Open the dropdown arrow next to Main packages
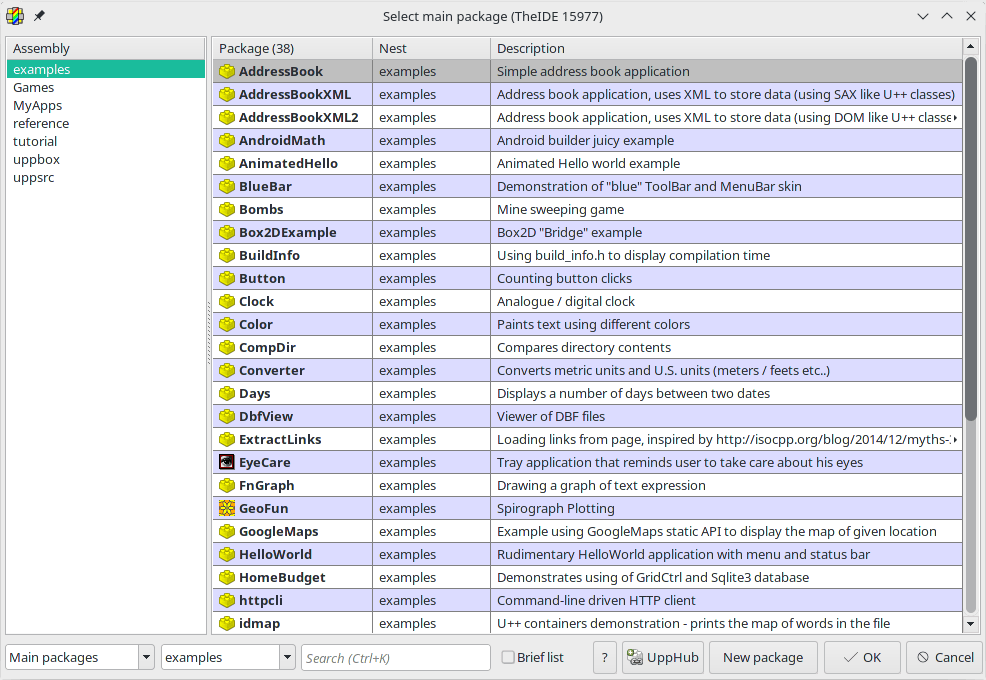This screenshot has height=680, width=986. [146, 657]
